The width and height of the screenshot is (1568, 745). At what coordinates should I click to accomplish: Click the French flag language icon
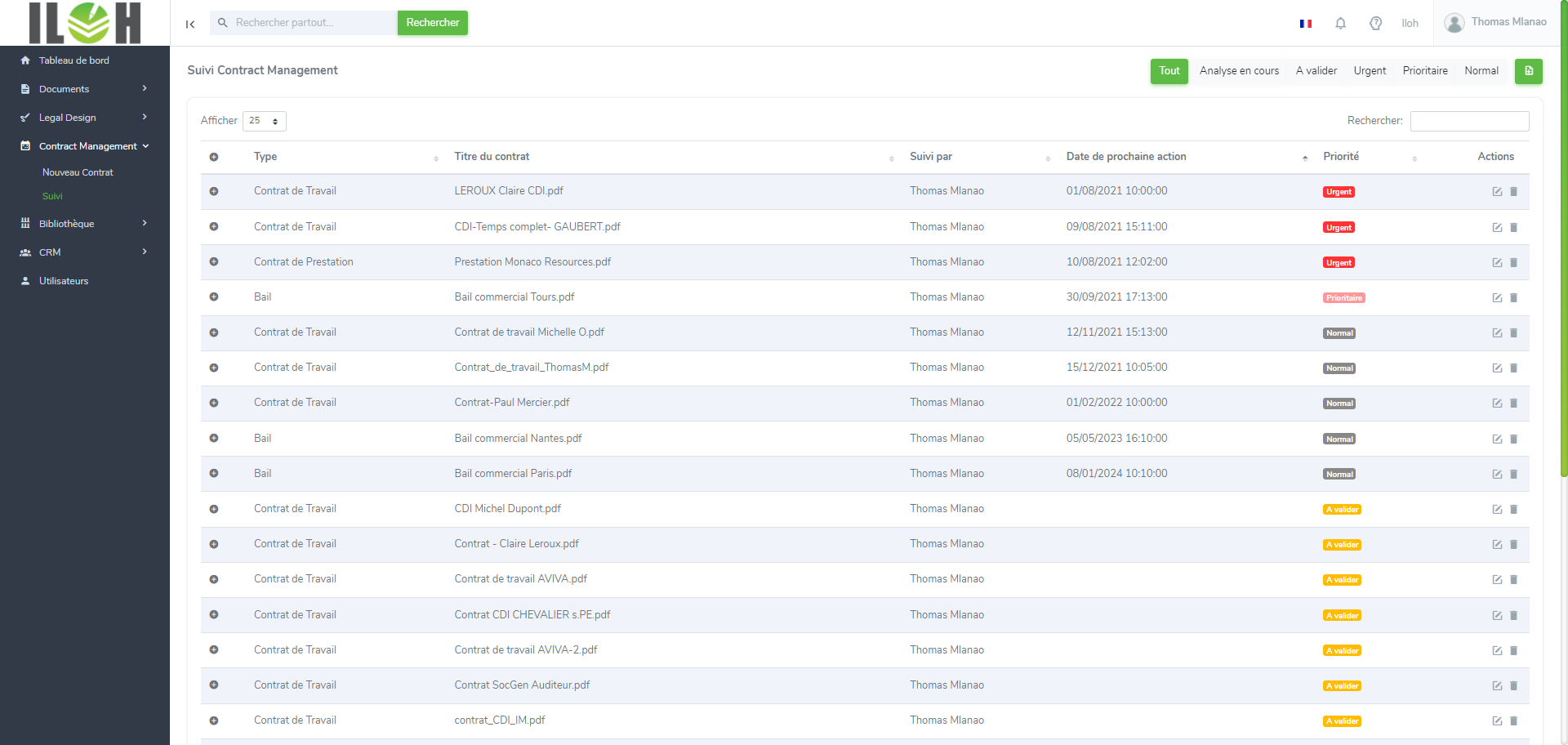(1305, 24)
